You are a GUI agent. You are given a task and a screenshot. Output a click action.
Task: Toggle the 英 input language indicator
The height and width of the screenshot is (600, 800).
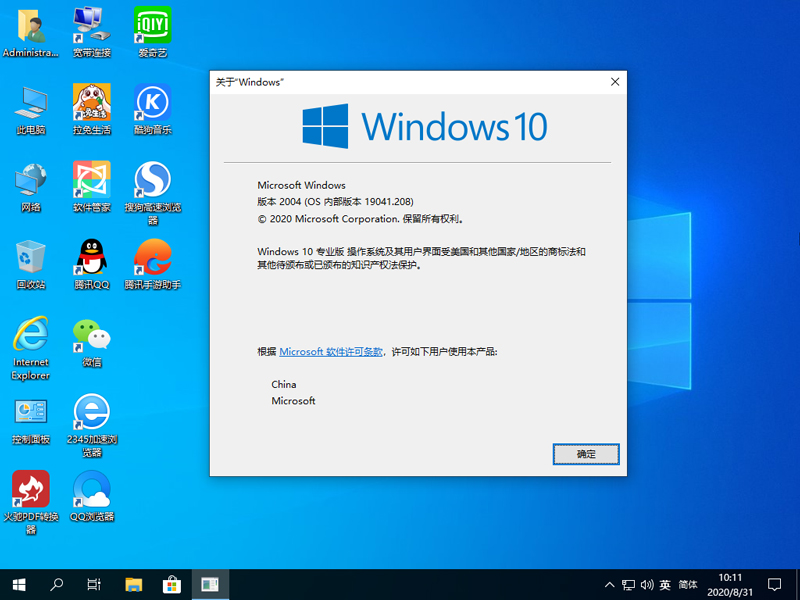click(x=664, y=583)
